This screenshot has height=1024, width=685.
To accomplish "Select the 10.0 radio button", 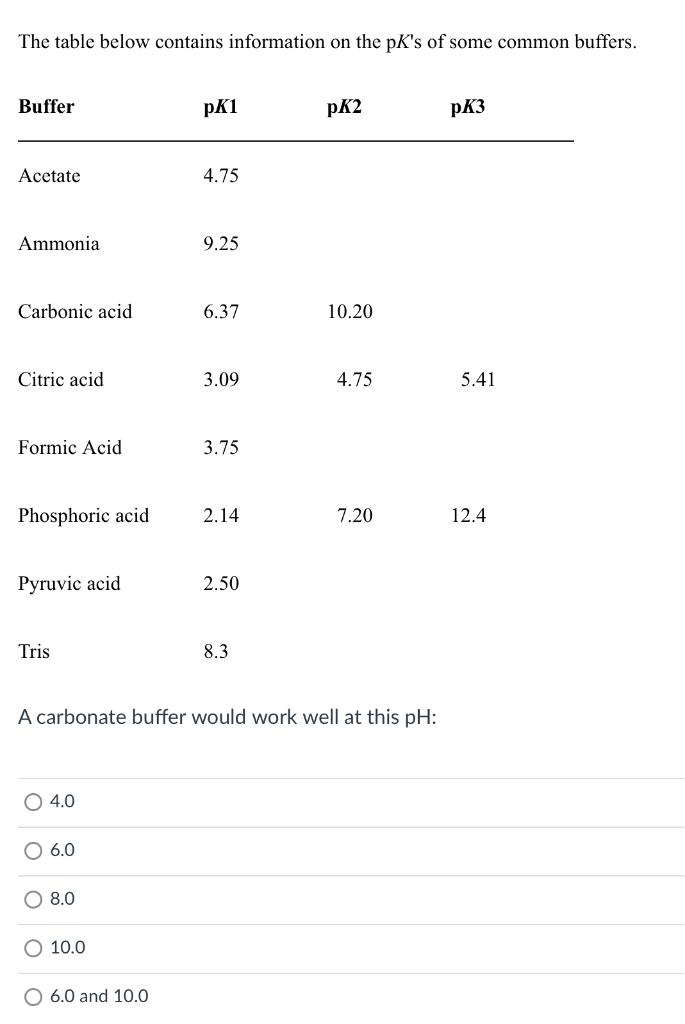I will pos(33,948).
